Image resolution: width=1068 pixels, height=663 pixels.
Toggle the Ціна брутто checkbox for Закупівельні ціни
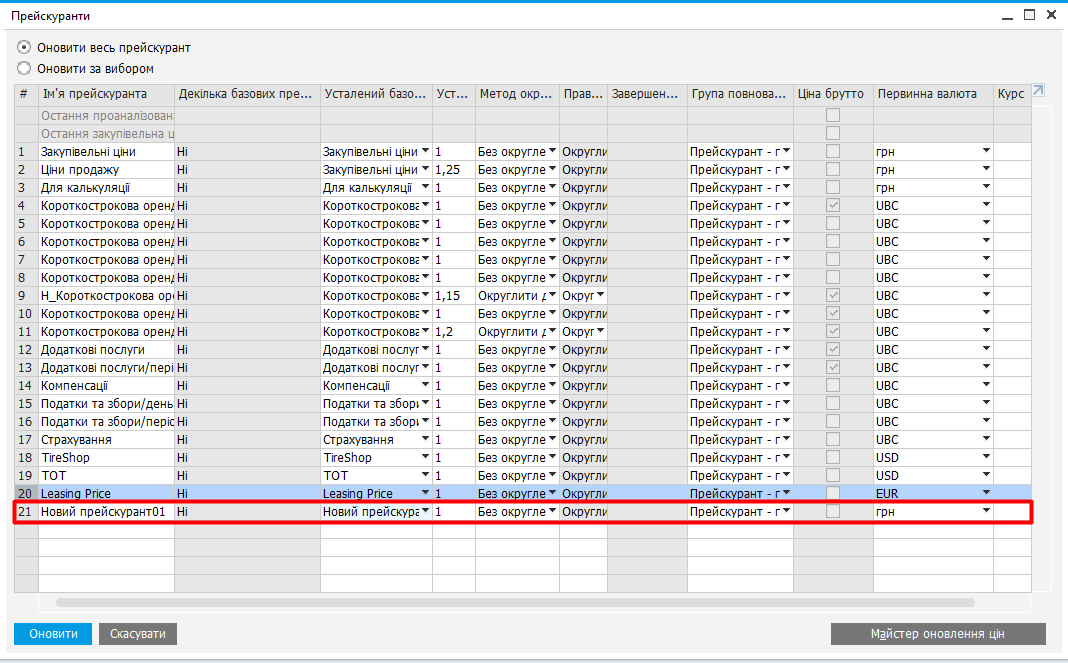pyautogui.click(x=832, y=151)
